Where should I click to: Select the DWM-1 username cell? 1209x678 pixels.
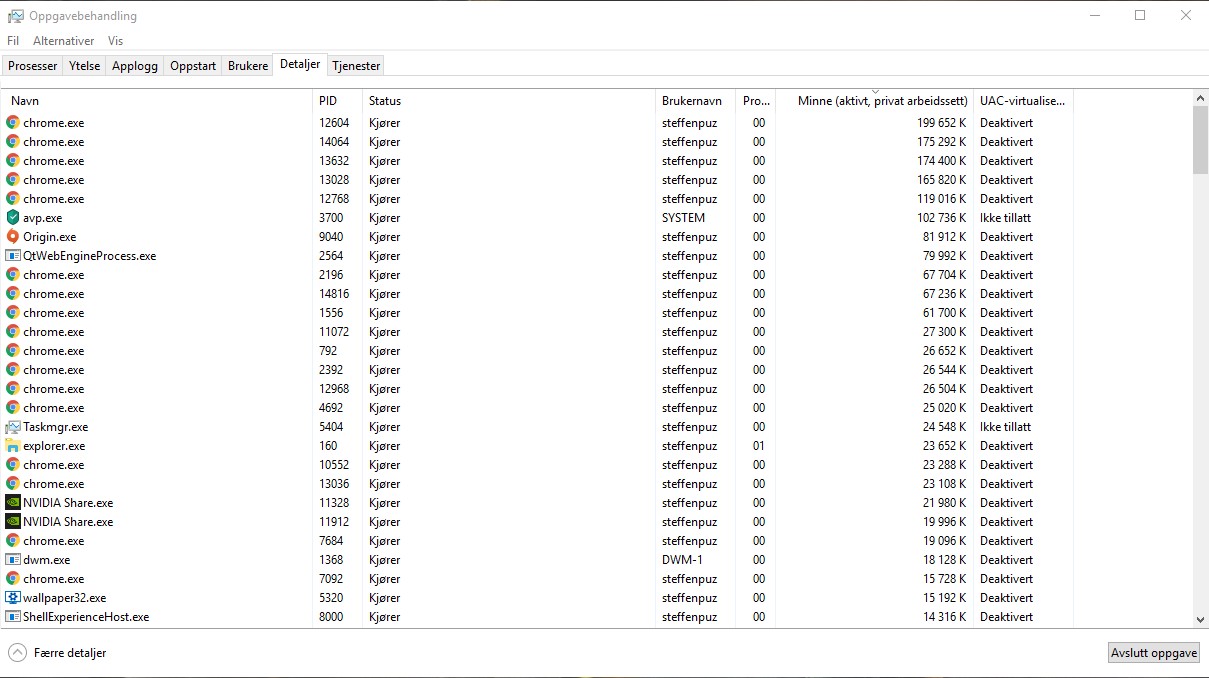coord(682,560)
